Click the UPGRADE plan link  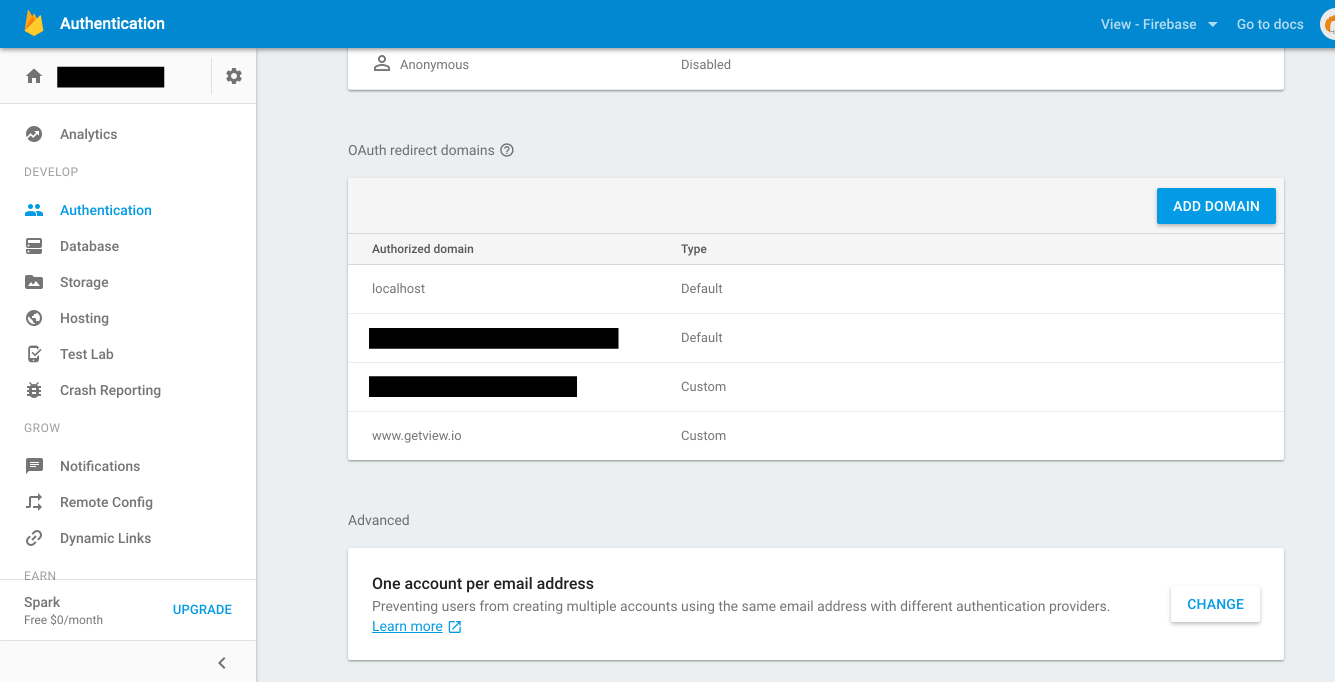tap(202, 609)
